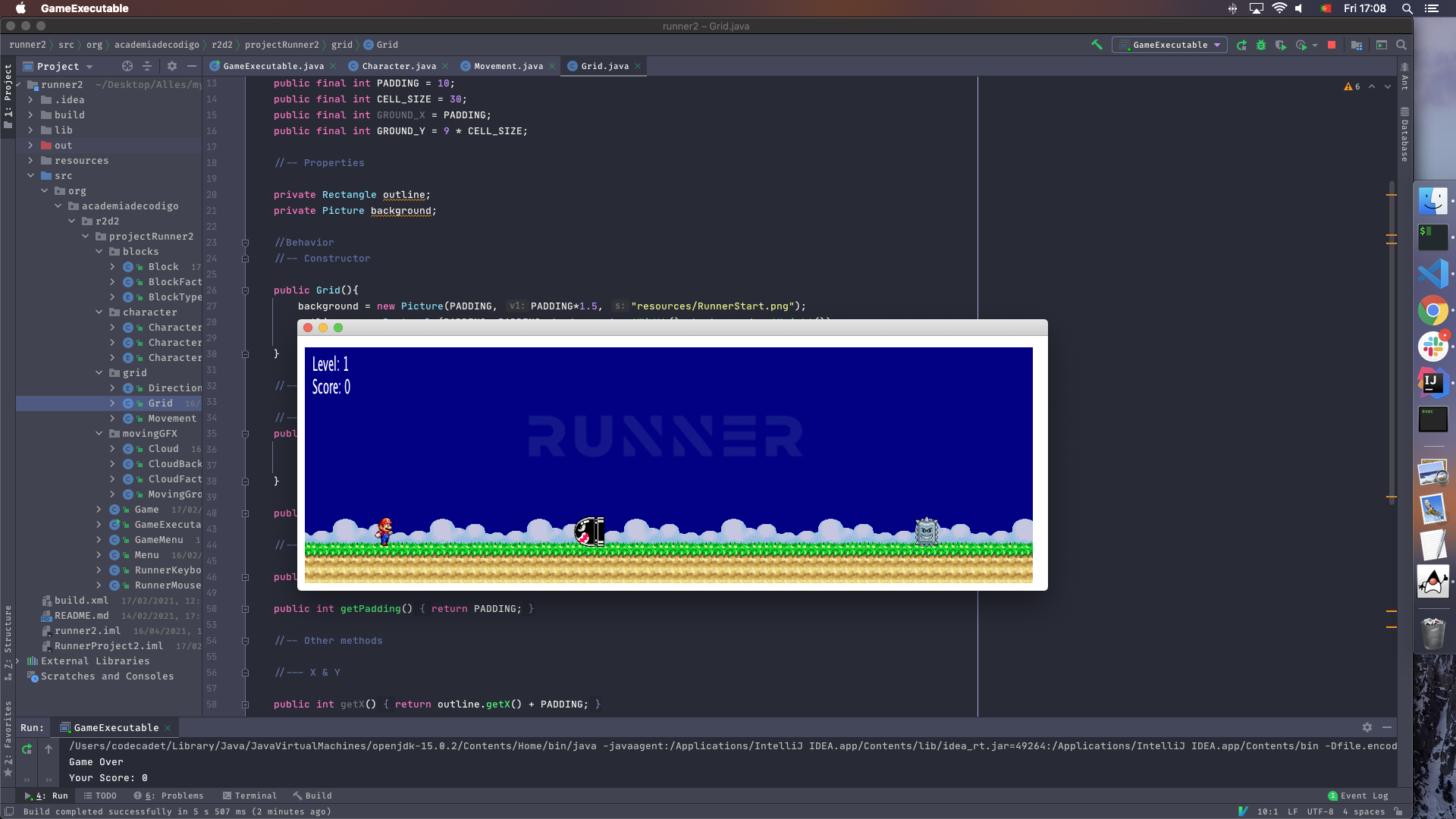Click the Rerun GameExecutable toolbar icon
The width and height of the screenshot is (1456, 819).
click(1241, 45)
